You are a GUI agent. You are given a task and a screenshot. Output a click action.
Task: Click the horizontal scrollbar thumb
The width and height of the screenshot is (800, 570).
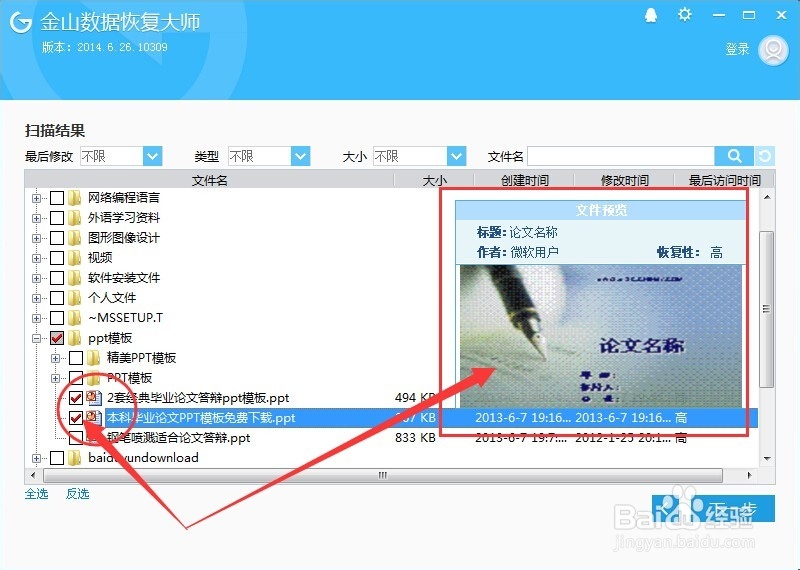383,475
